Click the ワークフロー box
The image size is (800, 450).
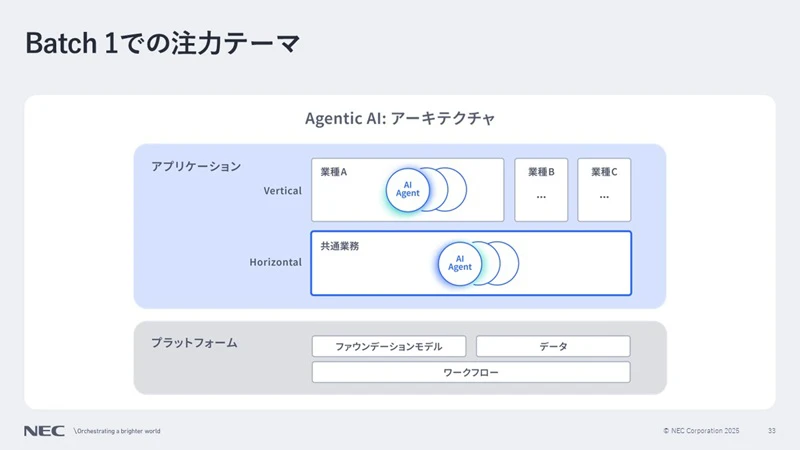click(471, 372)
